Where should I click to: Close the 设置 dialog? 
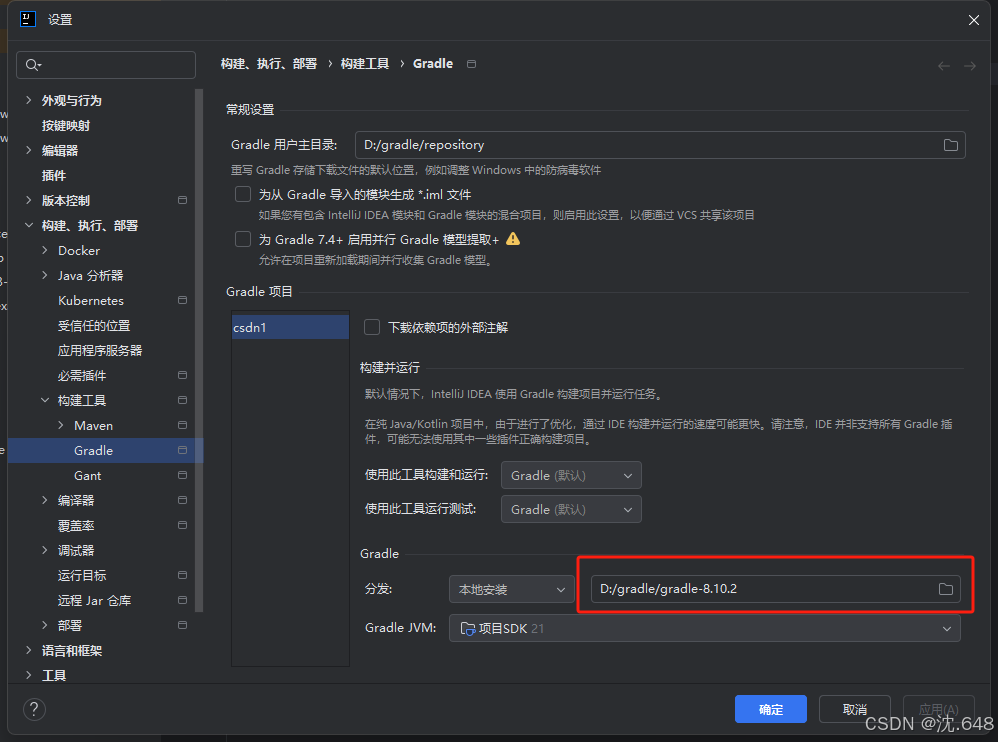point(974,20)
